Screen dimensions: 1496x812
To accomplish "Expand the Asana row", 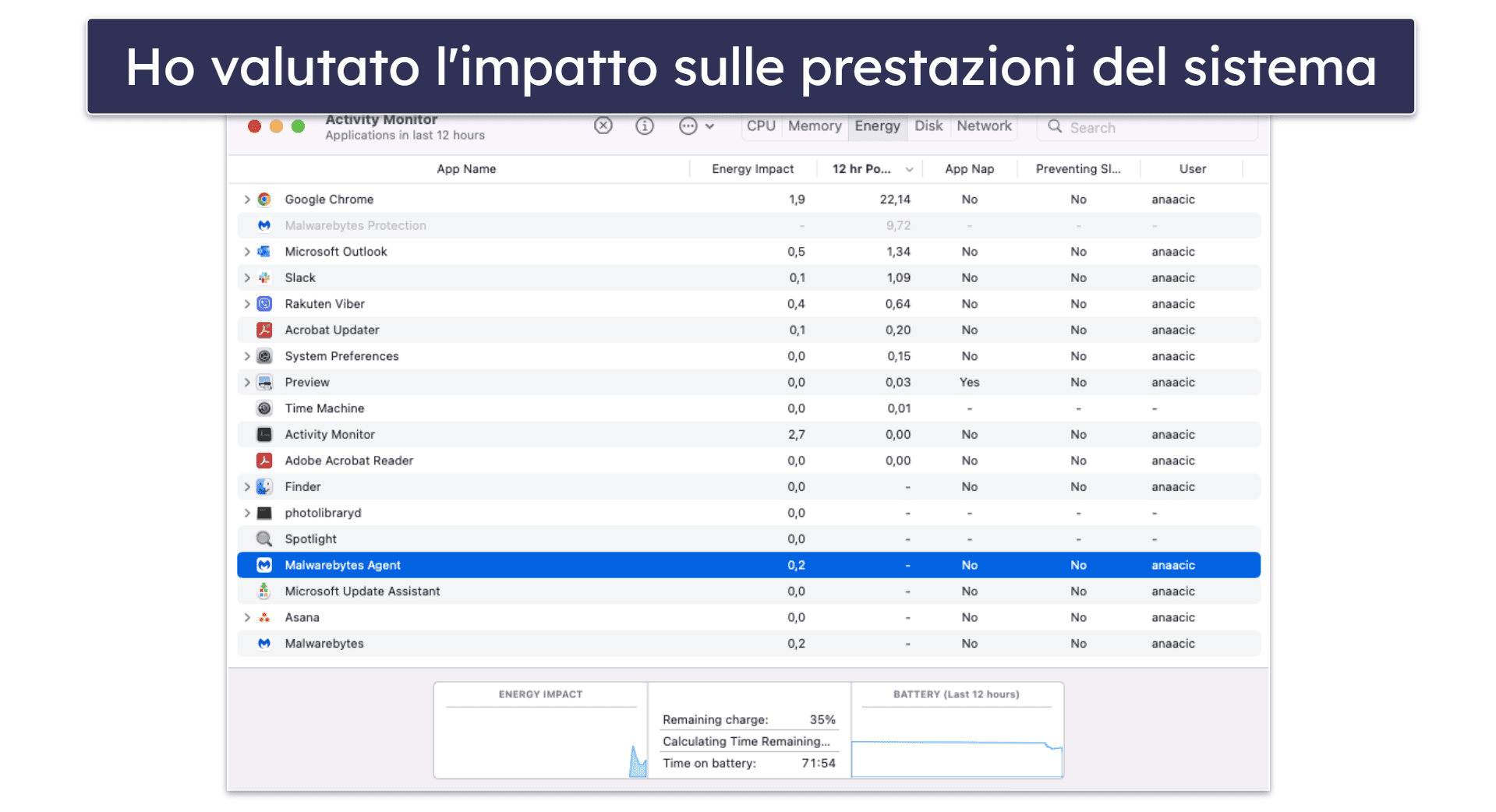I will tap(247, 617).
